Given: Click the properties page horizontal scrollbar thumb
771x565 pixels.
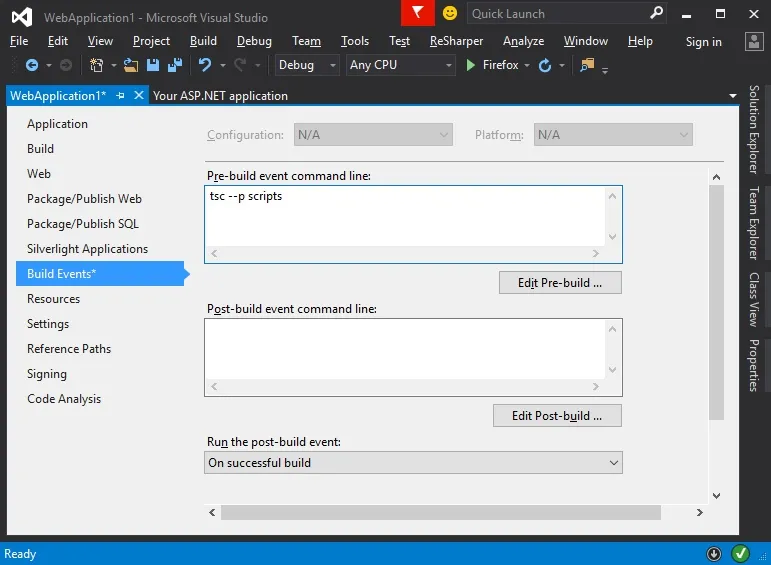Looking at the screenshot, I should point(441,512).
